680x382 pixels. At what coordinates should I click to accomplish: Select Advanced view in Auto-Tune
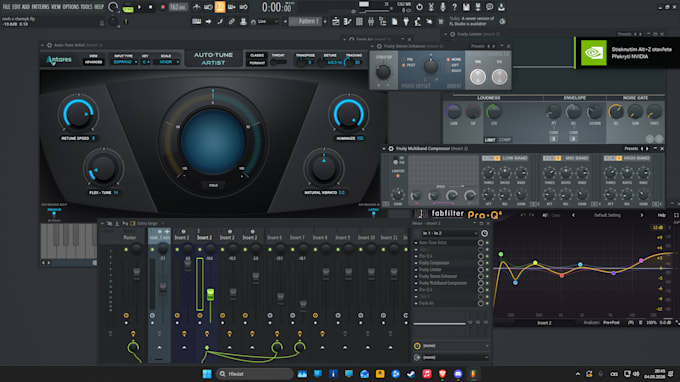[x=93, y=62]
